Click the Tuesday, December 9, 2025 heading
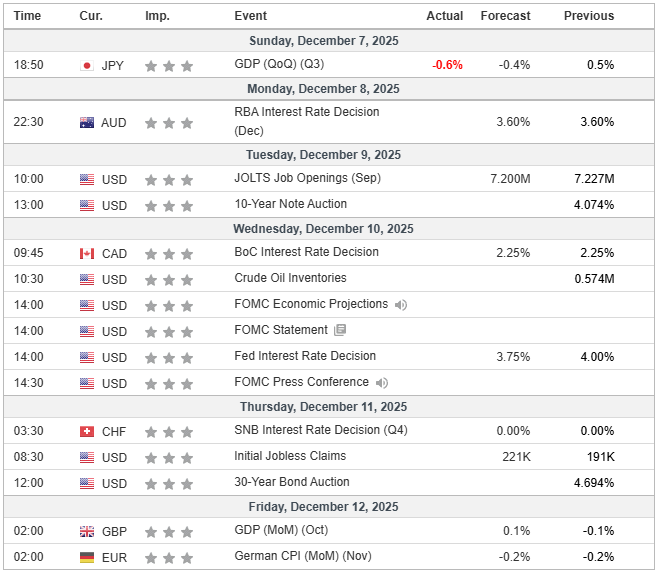The width and height of the screenshot is (658, 573). pos(323,154)
